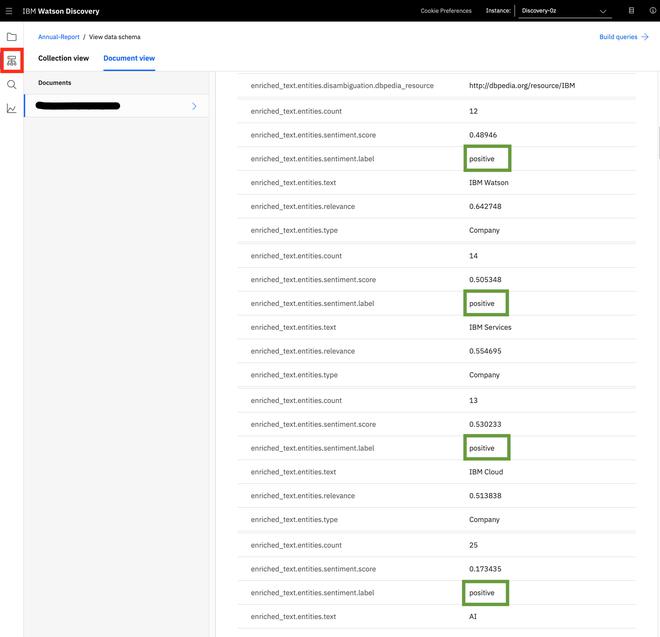Click the Build queries link

pos(623,37)
